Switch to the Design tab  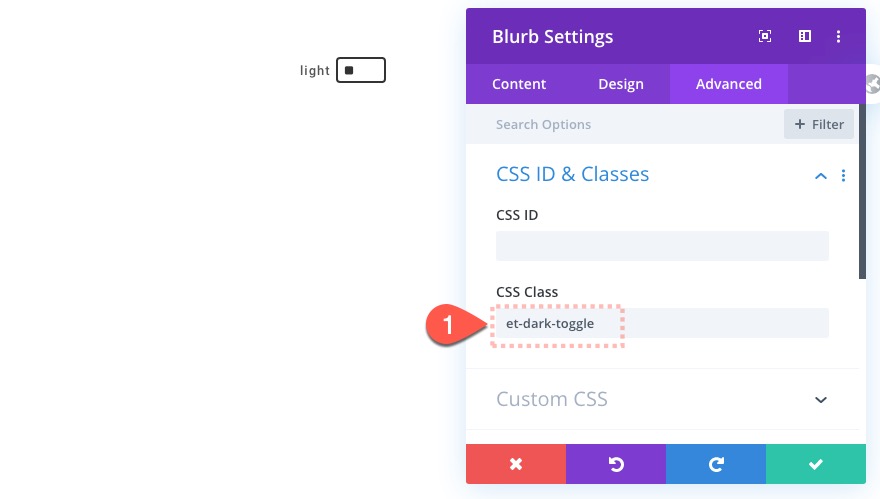click(x=621, y=84)
